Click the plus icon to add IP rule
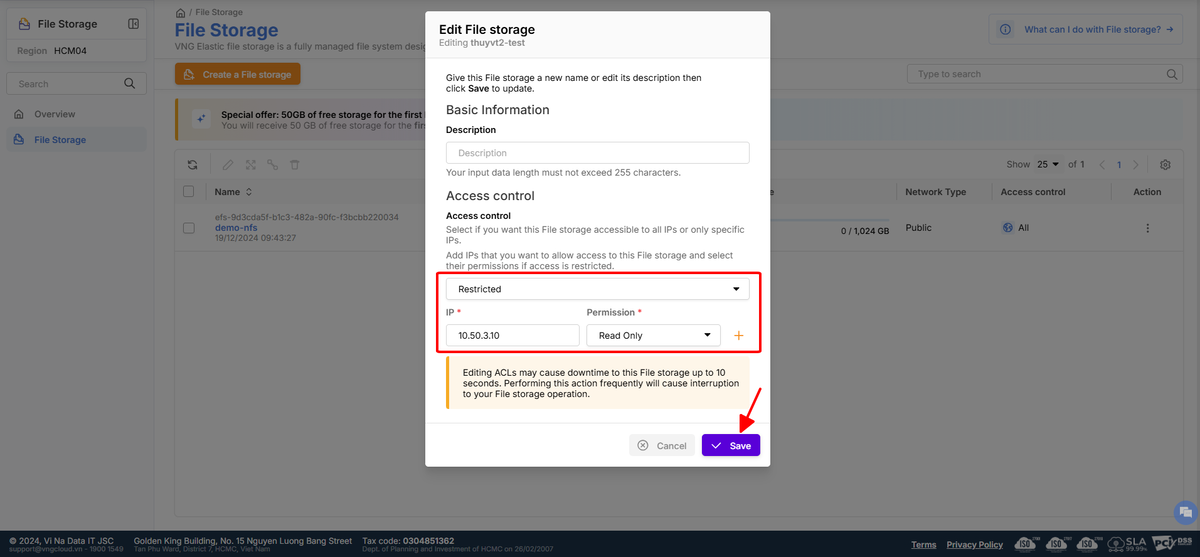Screen dimensions: 1200x557 coord(739,336)
